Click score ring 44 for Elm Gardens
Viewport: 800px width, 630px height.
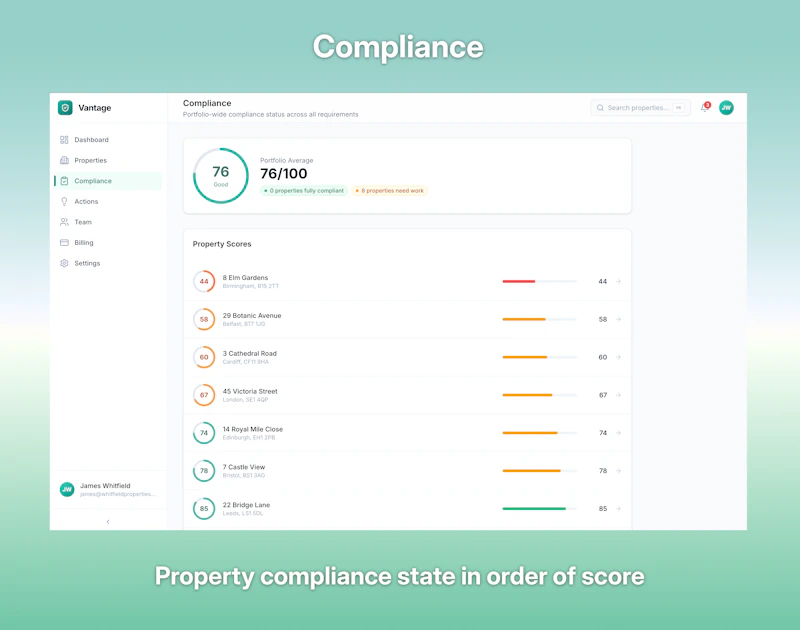pyautogui.click(x=204, y=282)
